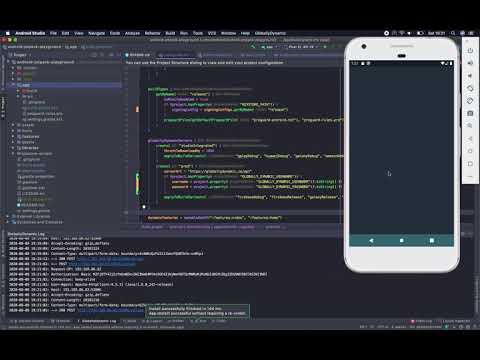This screenshot has width=480, height=360.
Task: Open the last 200 POST log URL
Action: 111,310
